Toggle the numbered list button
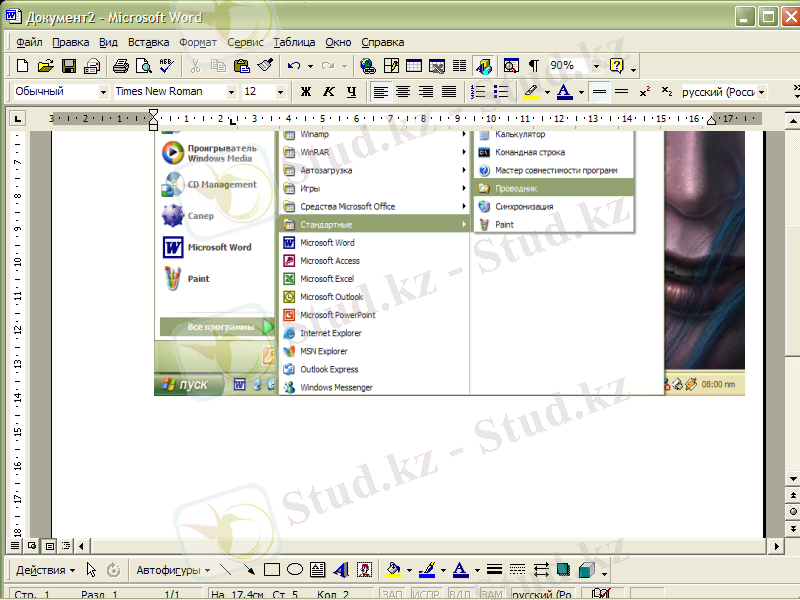800x600 pixels. [x=478, y=92]
